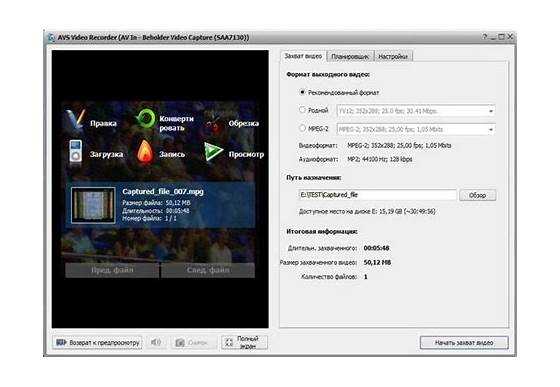Open the Правка edit tool icon
This screenshot has width=560, height=387.
[x=76, y=121]
